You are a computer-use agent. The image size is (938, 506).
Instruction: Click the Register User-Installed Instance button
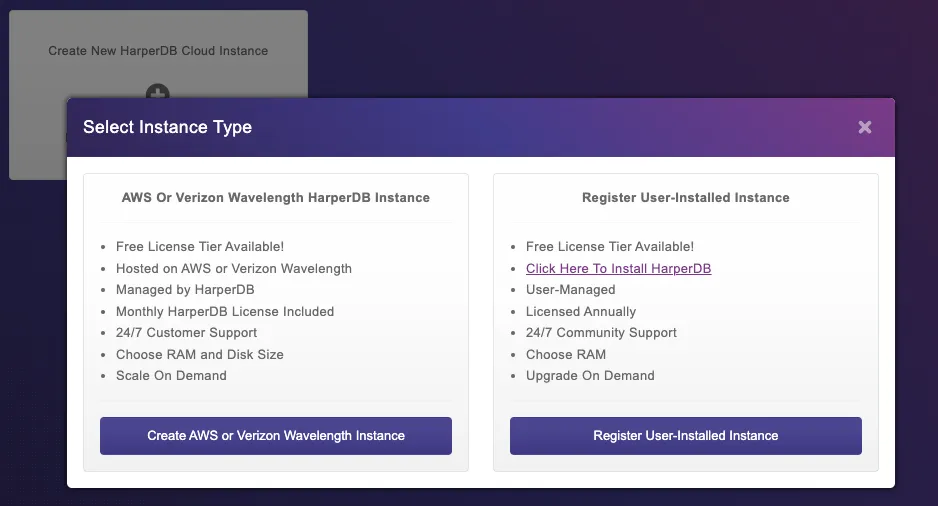(686, 435)
